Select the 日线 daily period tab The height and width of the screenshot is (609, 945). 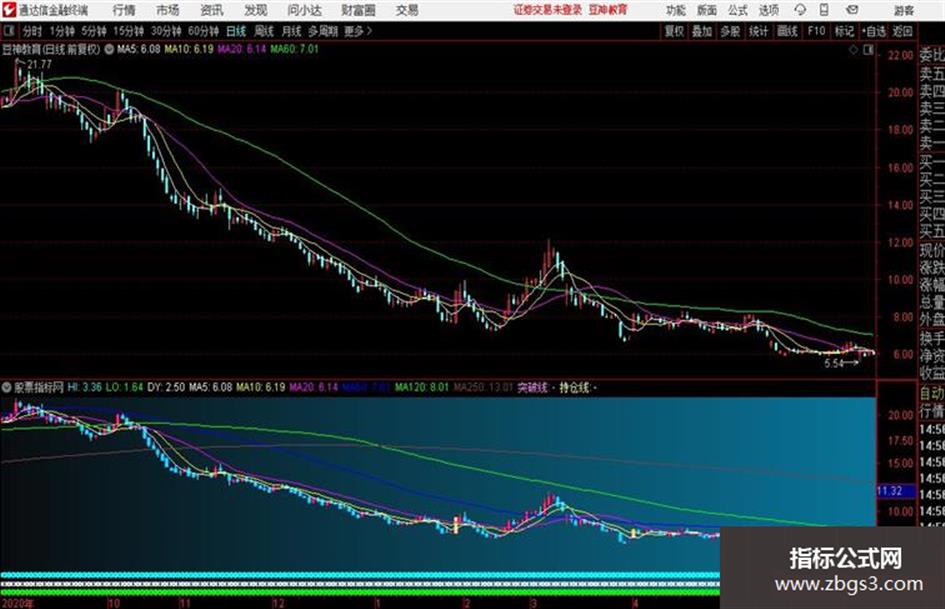(236, 31)
